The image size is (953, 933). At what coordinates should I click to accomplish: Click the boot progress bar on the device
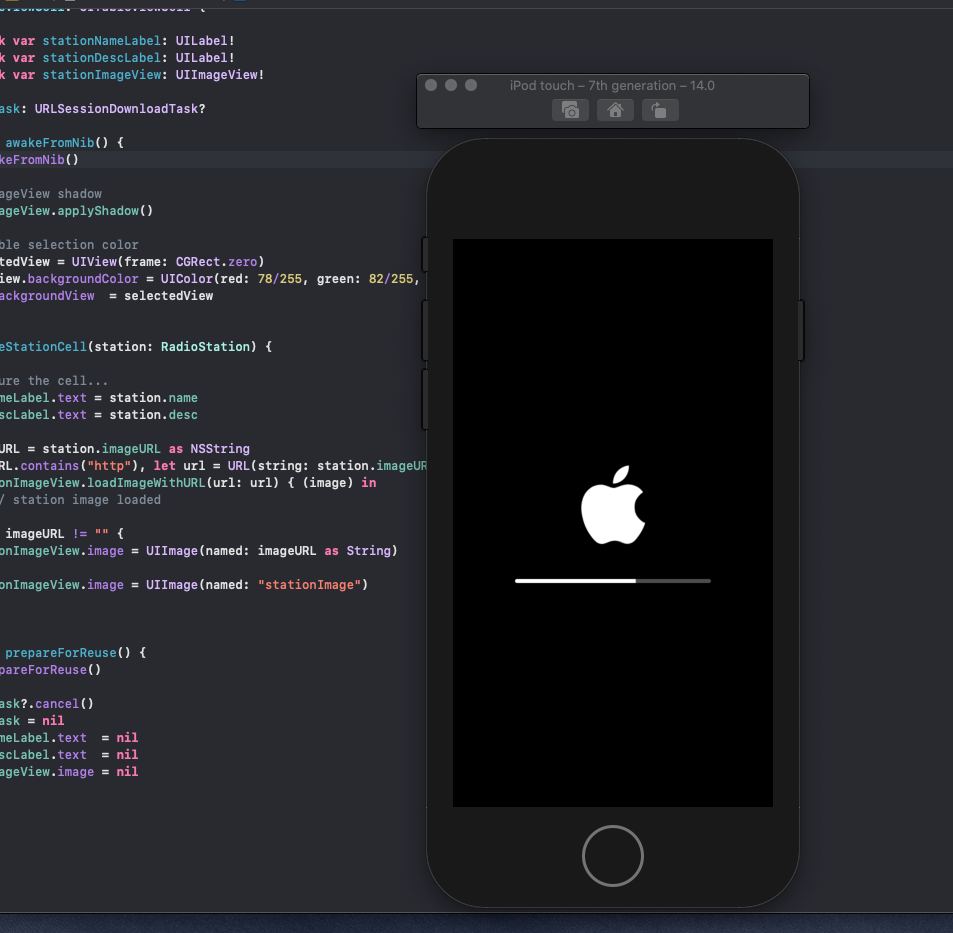click(613, 581)
